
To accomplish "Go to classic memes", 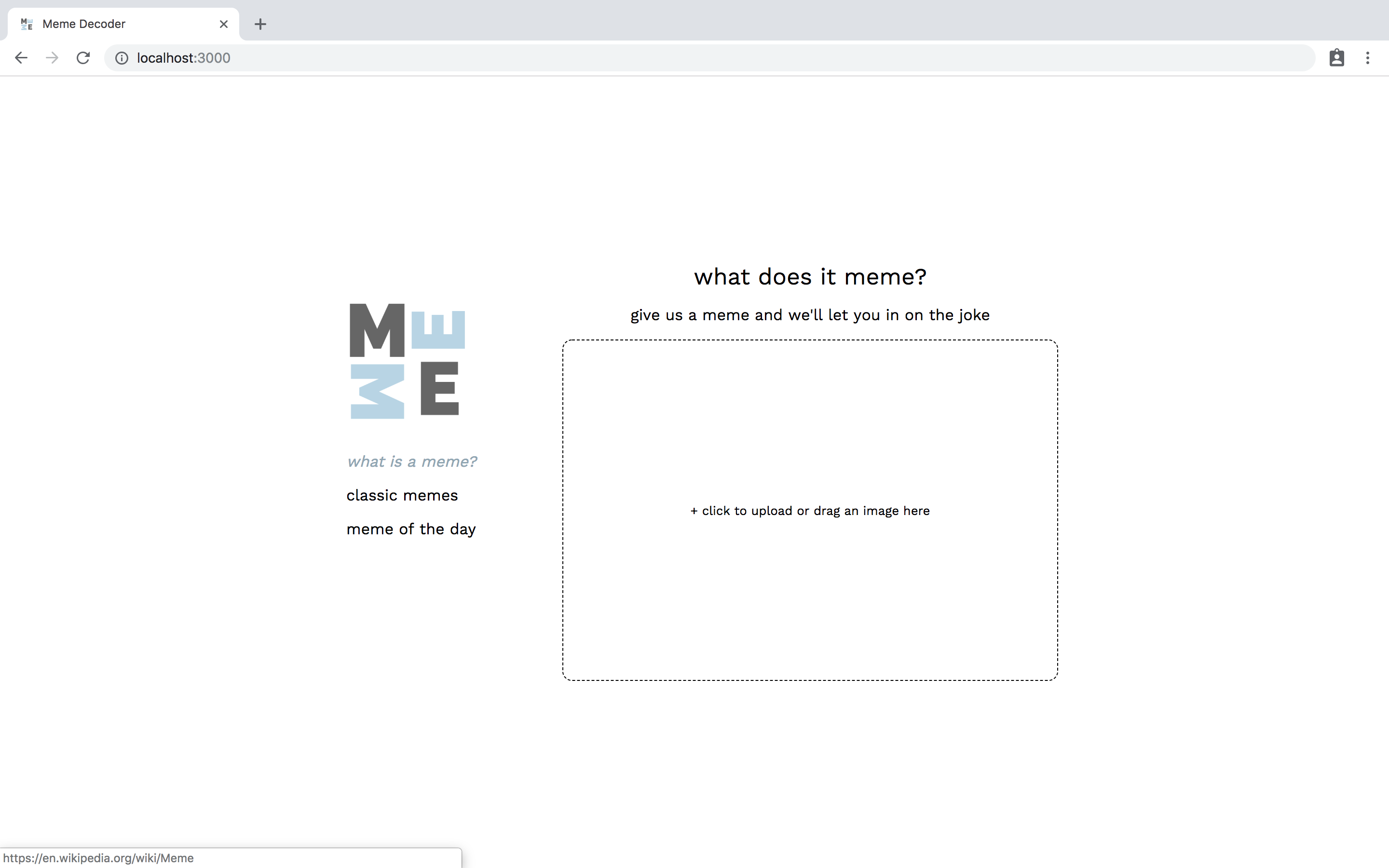I will tap(402, 495).
